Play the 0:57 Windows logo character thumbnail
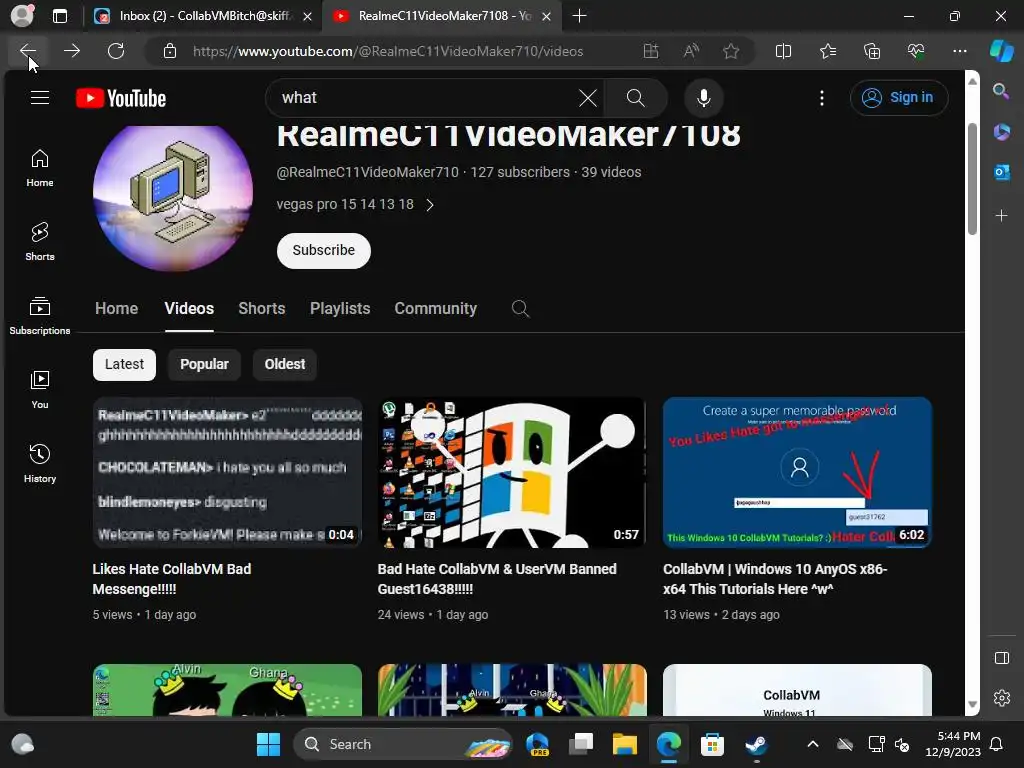Screen dimensions: 1024x768 (x=512, y=472)
